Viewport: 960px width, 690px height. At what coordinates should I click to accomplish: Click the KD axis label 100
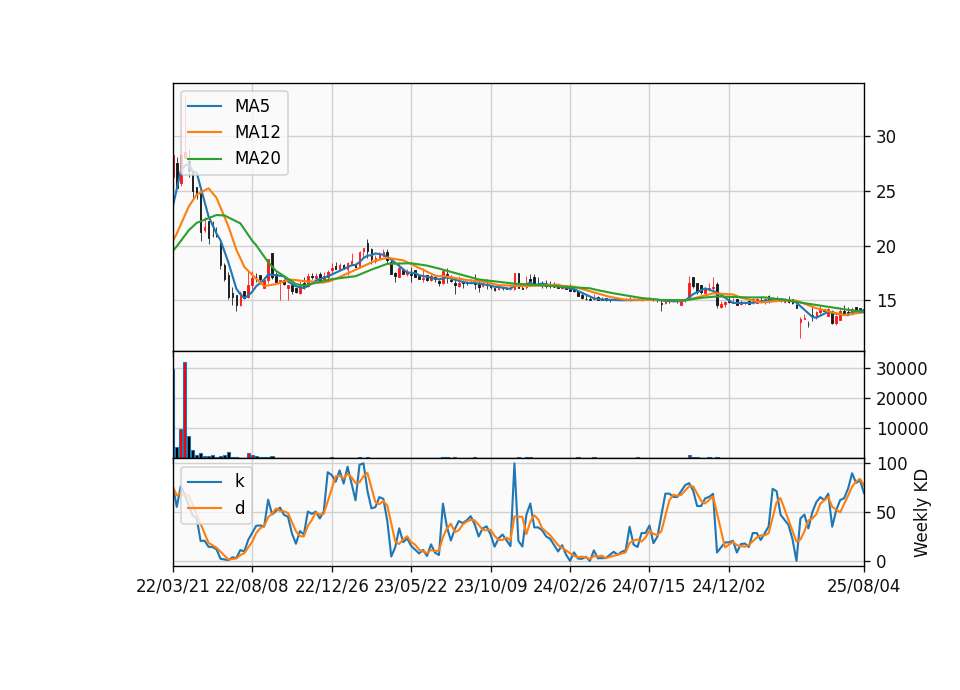(891, 464)
